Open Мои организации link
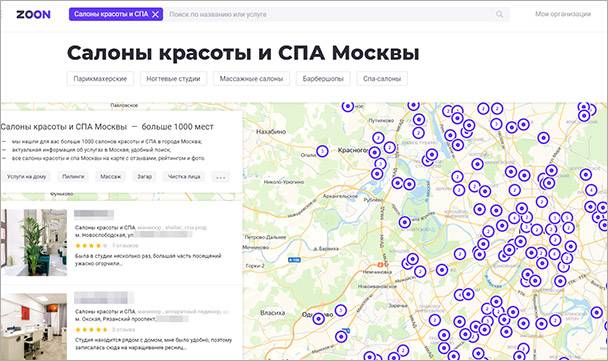The height and width of the screenshot is (361, 608). pyautogui.click(x=563, y=14)
